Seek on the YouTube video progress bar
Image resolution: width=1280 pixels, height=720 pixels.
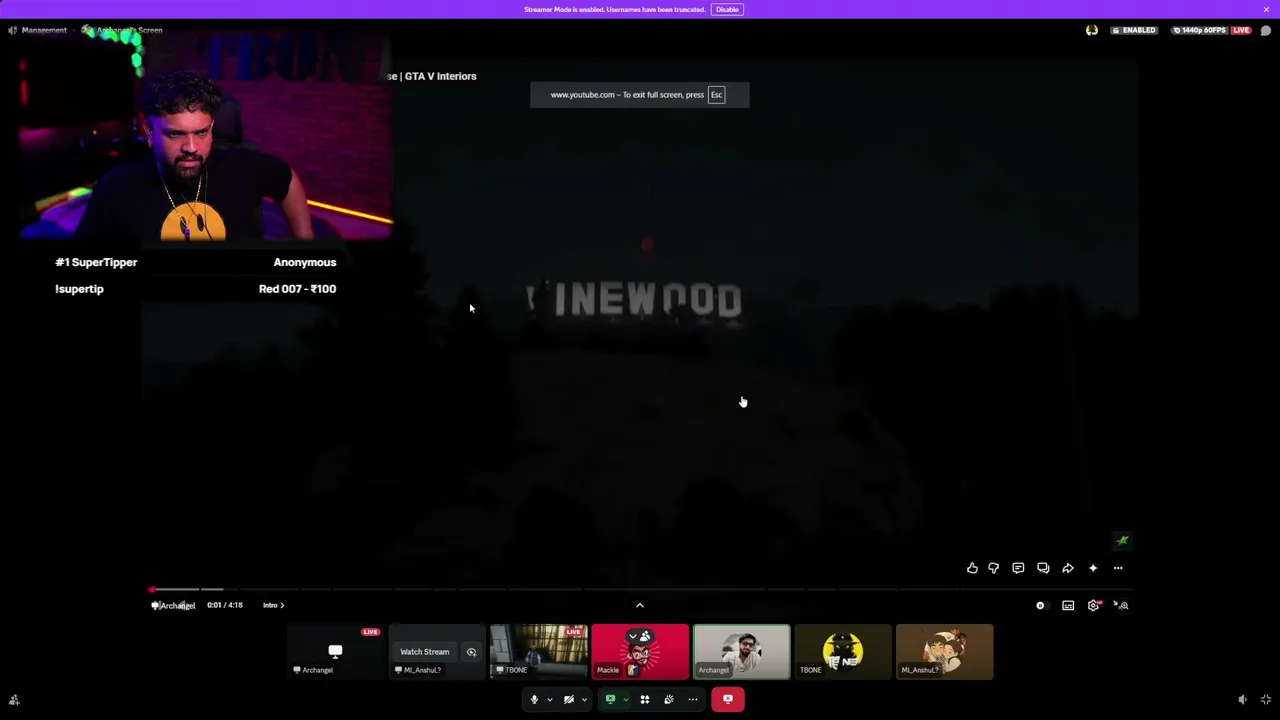(x=640, y=589)
